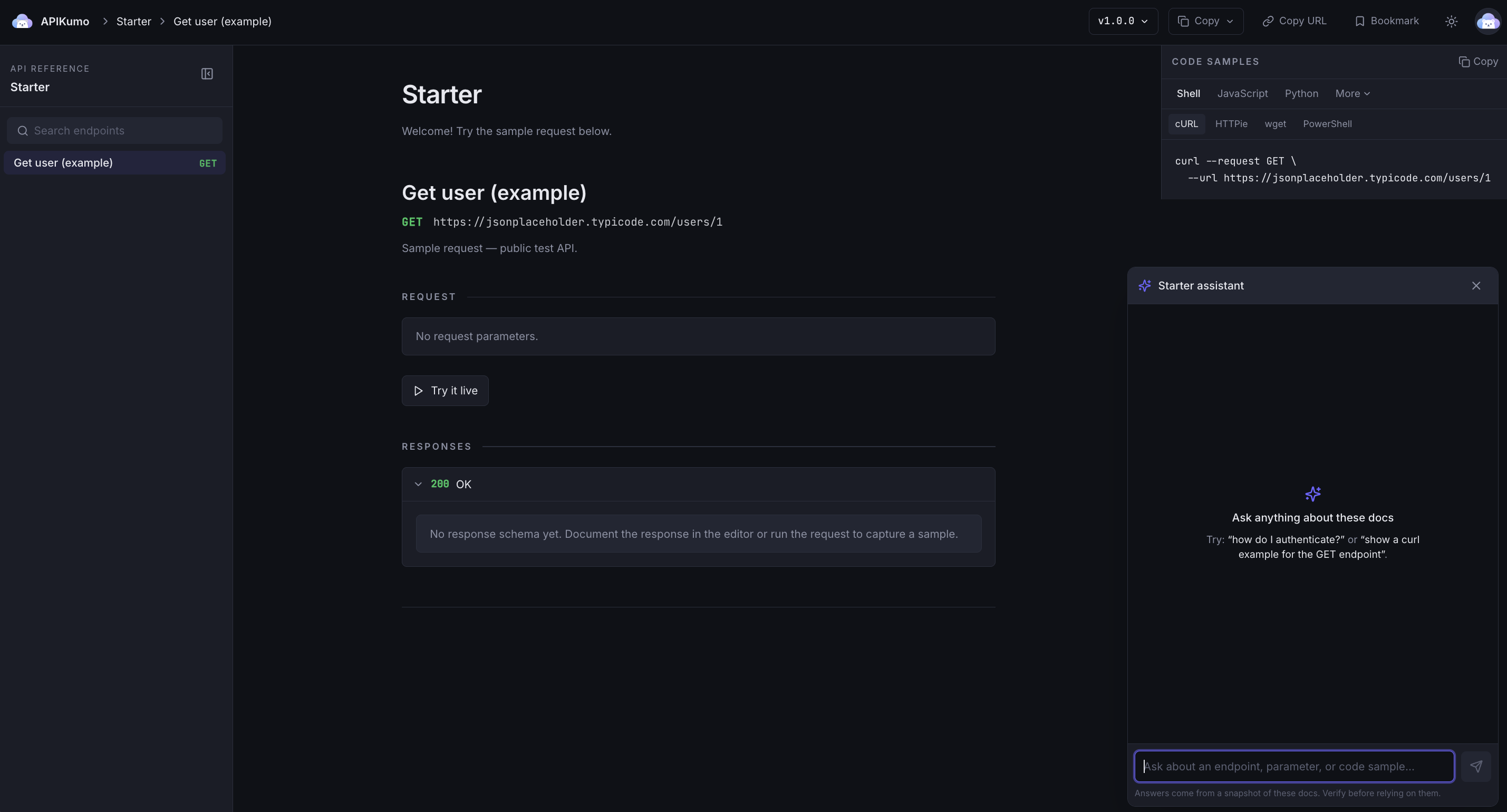The image size is (1507, 812).
Task: Collapse the API reference sidebar
Action: [x=207, y=74]
